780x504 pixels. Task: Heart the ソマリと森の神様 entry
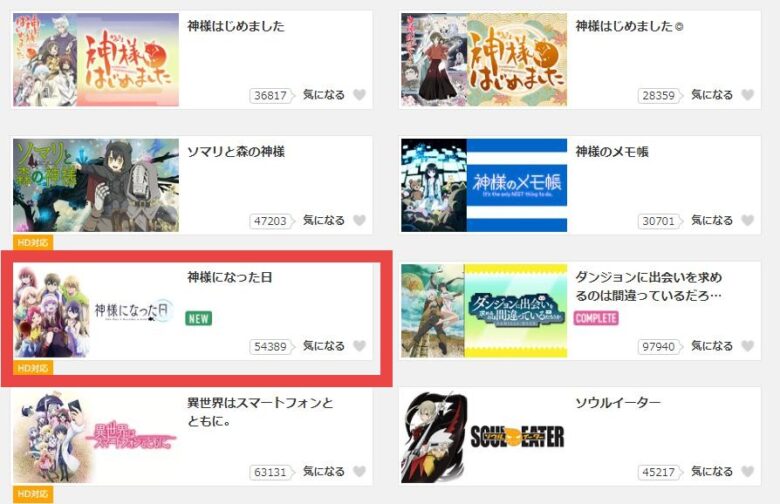coord(359,220)
